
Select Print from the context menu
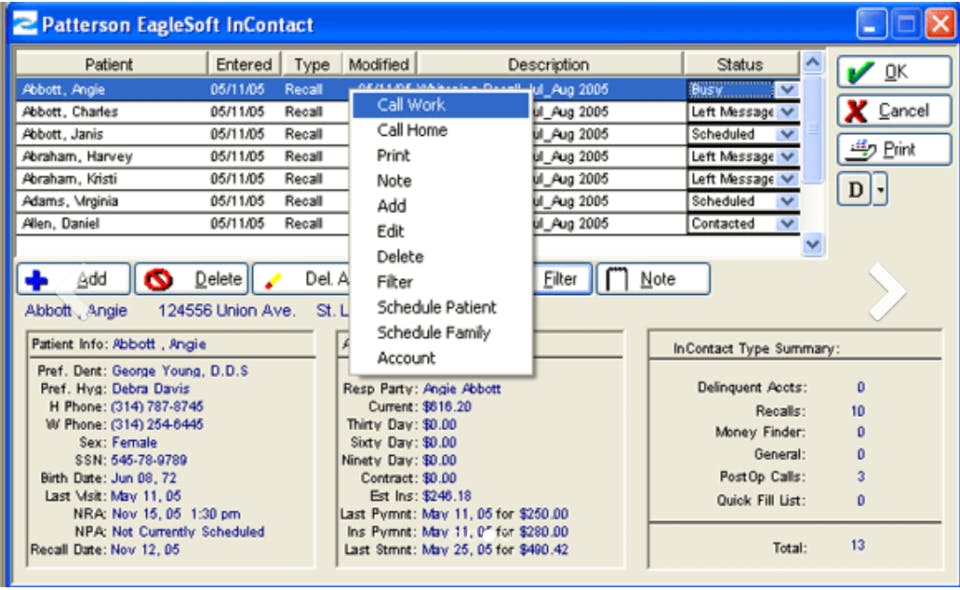[440, 155]
